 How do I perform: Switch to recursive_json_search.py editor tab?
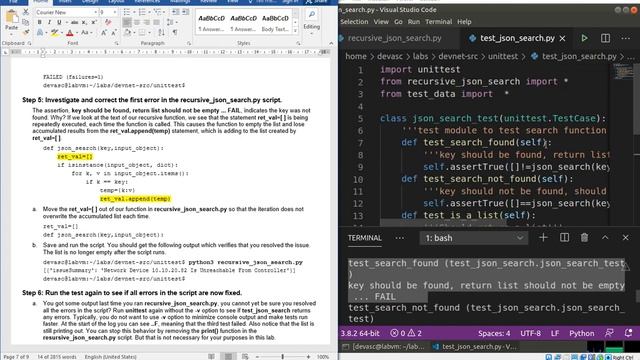click(x=394, y=38)
